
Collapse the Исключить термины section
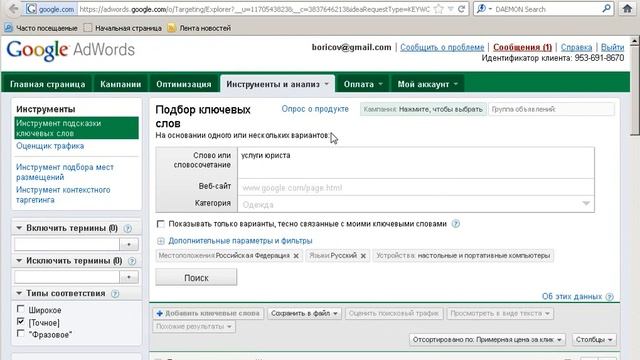tap(19, 260)
